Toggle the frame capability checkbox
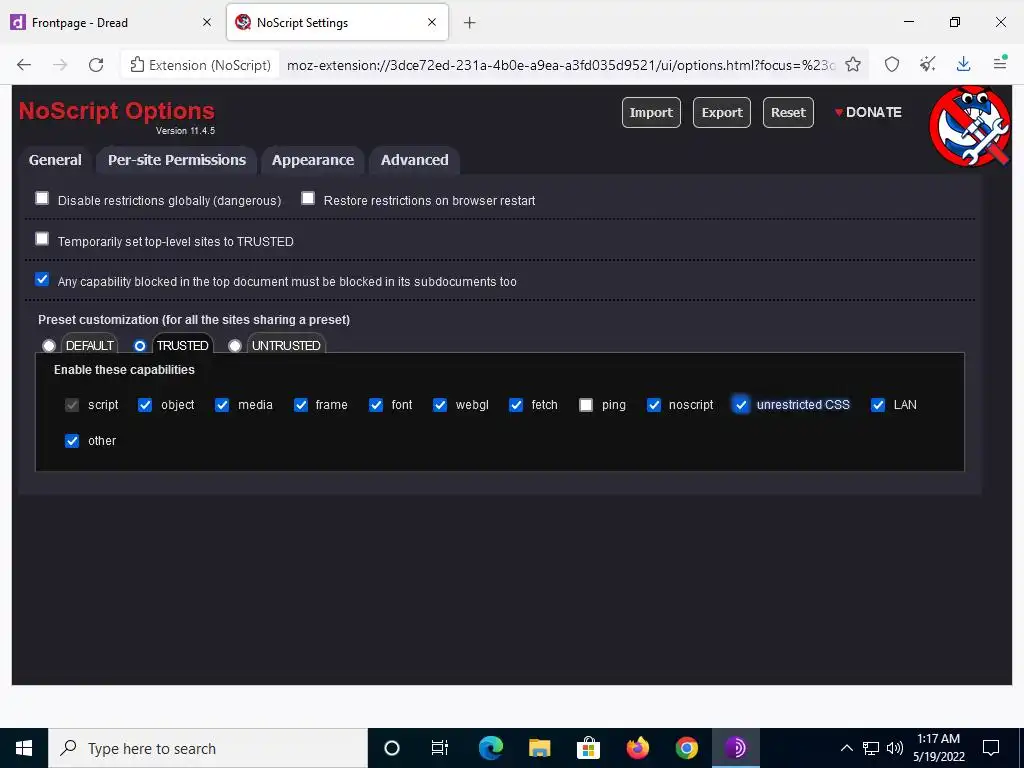 click(x=300, y=406)
